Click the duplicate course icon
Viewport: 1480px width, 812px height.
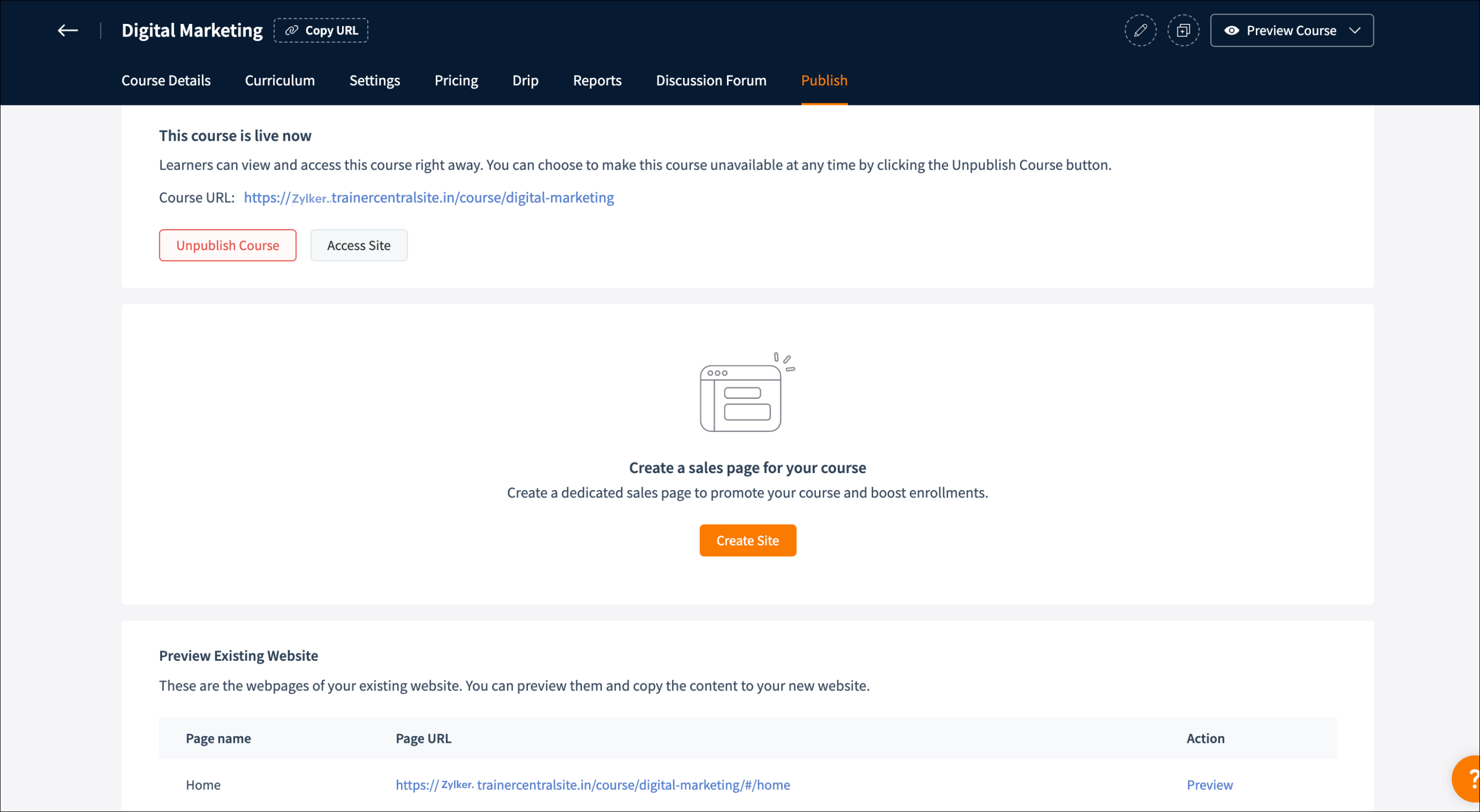tap(1183, 31)
